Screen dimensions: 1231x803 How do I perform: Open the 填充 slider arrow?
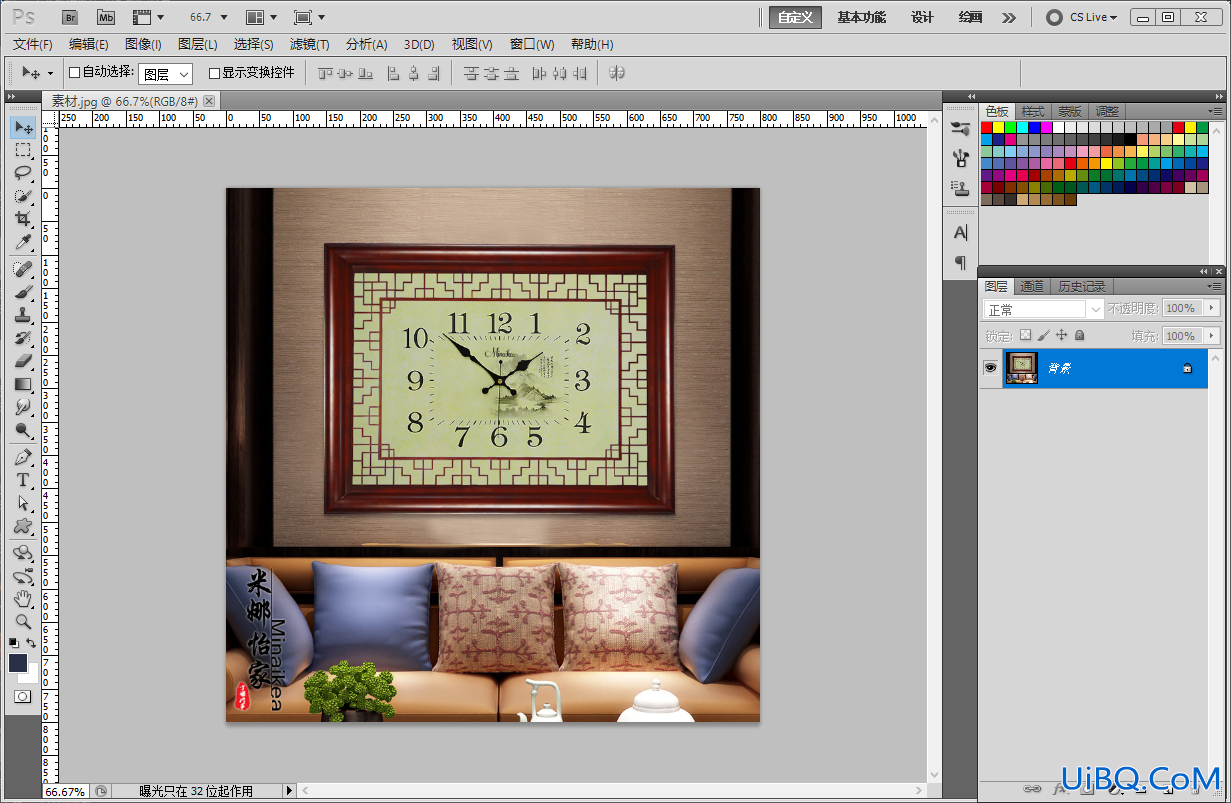coord(1212,336)
